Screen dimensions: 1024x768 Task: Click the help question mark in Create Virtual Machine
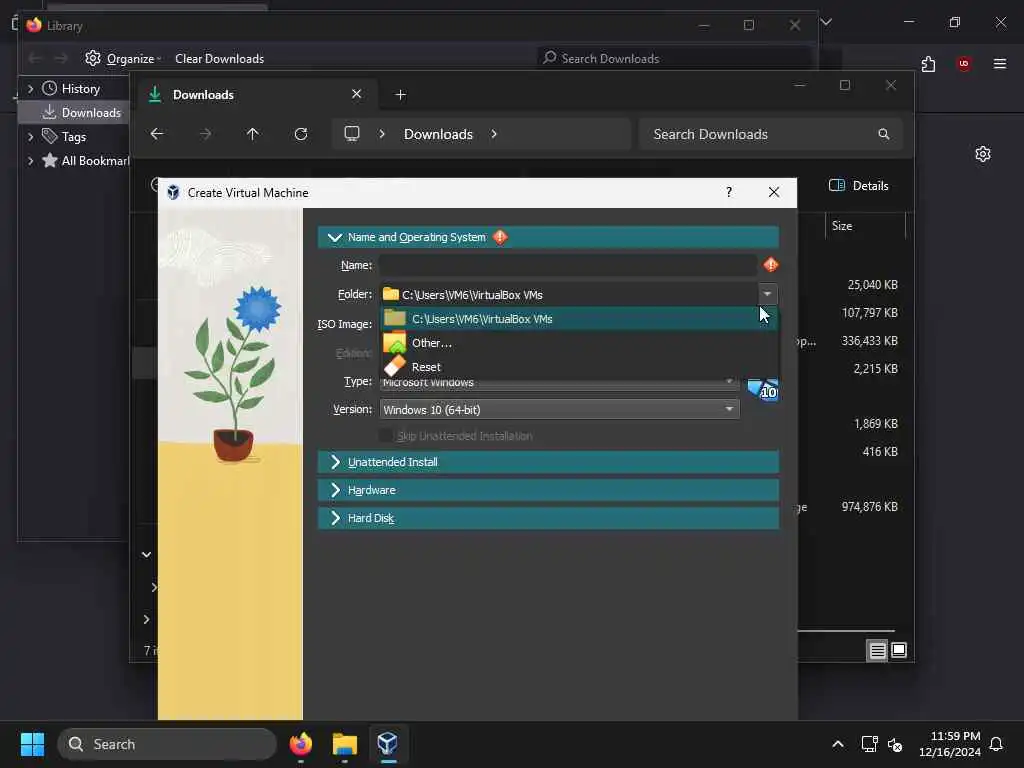(x=729, y=192)
